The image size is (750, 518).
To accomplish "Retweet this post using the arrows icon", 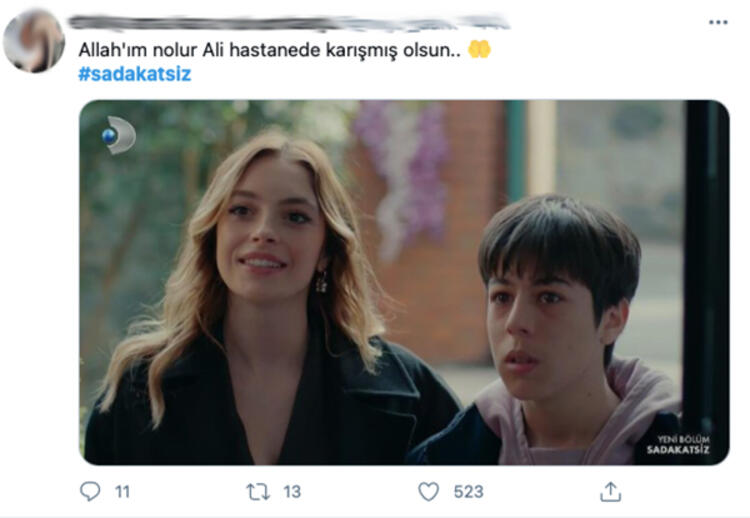I will pyautogui.click(x=258, y=492).
